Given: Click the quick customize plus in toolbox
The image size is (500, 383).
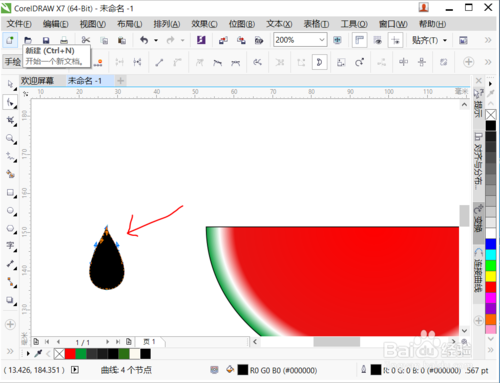Looking at the screenshot, I should click(x=10, y=324).
